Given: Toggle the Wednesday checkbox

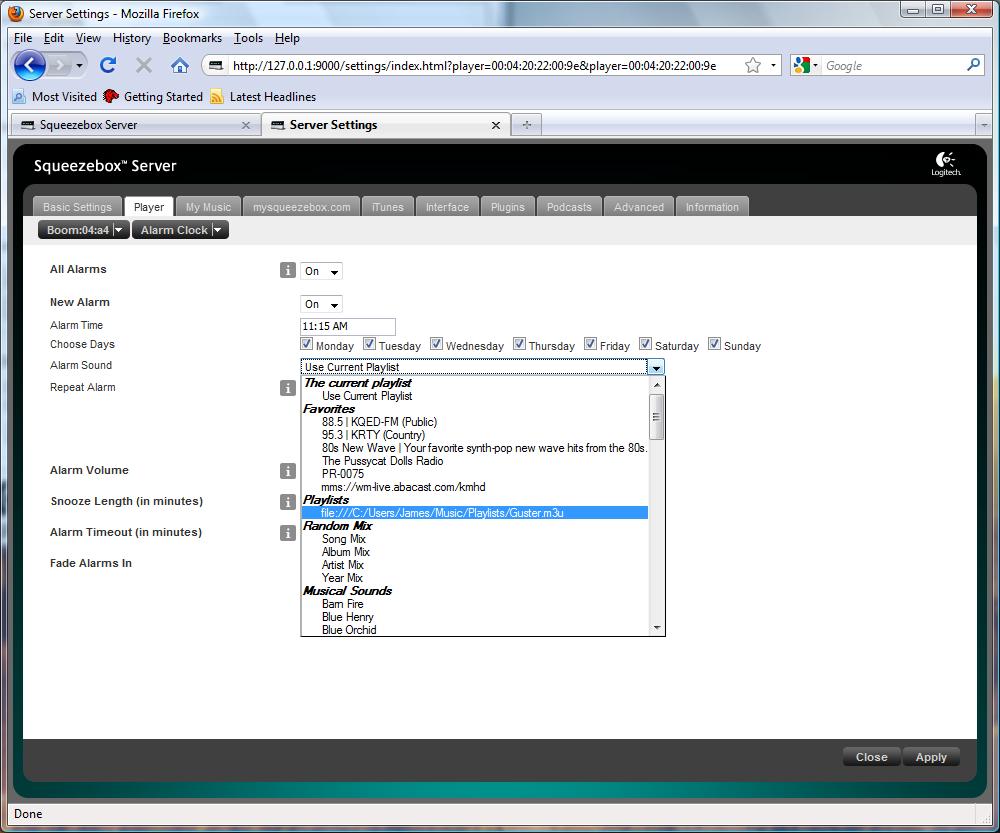Looking at the screenshot, I should 436,344.
